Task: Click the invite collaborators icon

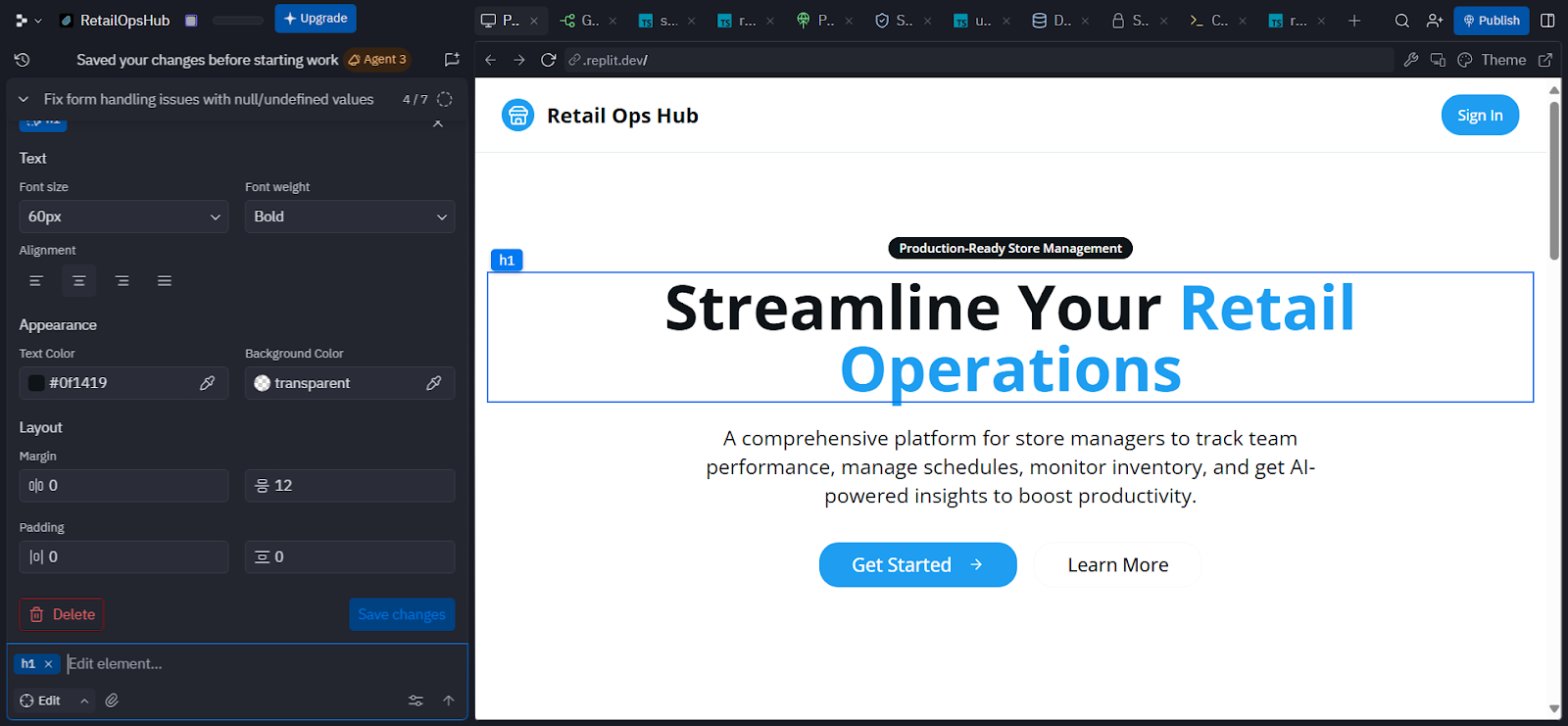Action: pyautogui.click(x=1435, y=21)
